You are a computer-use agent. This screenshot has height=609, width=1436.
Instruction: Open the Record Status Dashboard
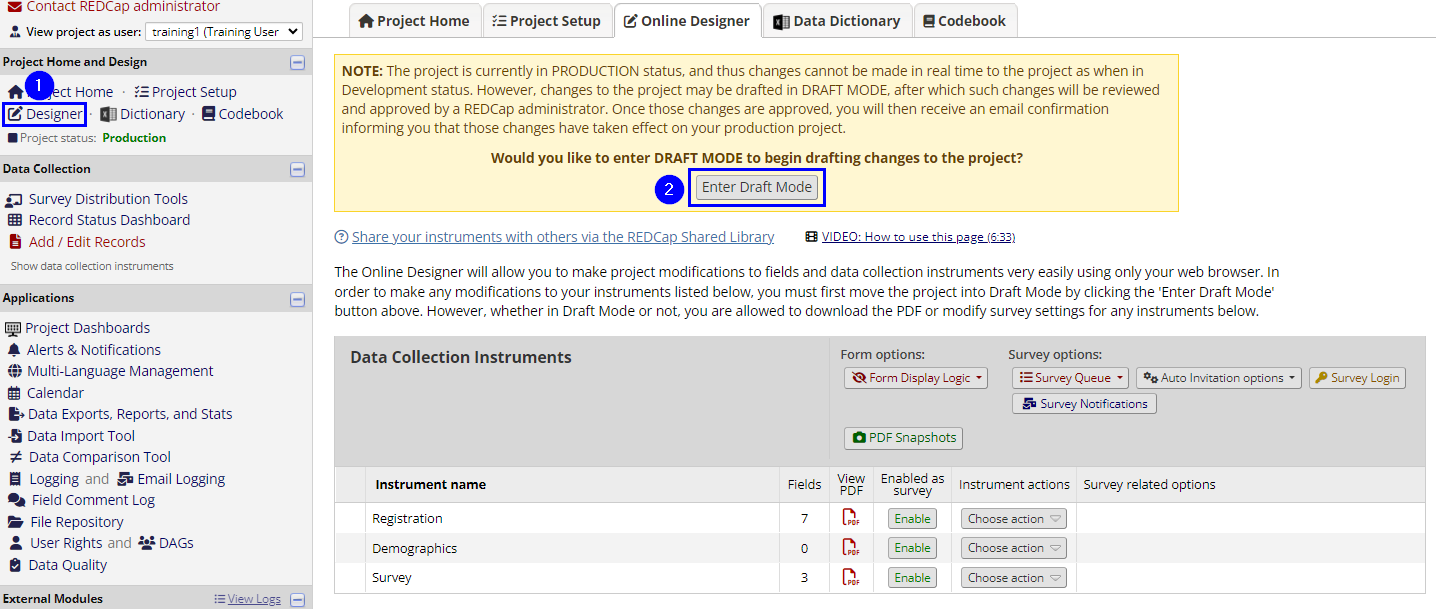coord(109,220)
